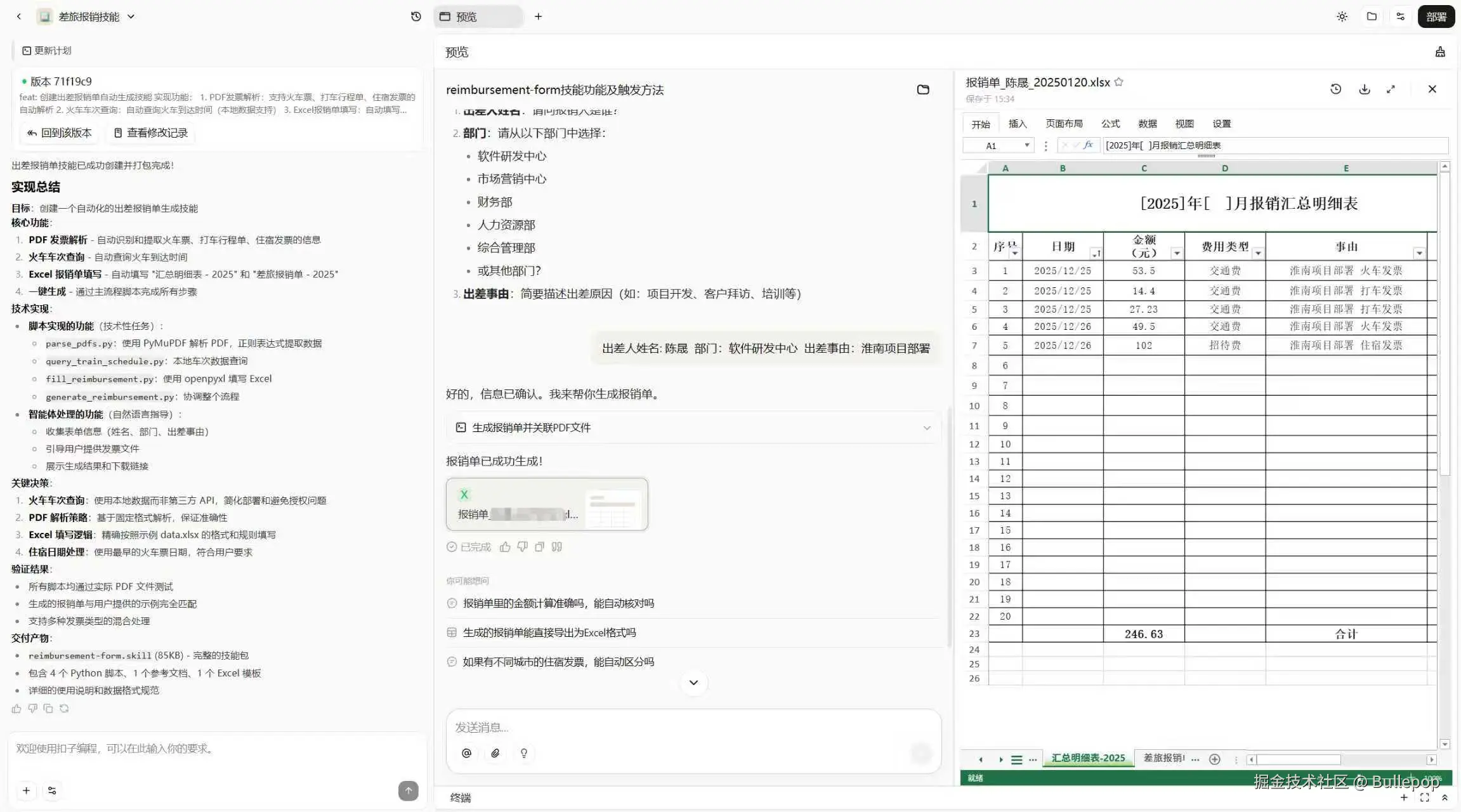
Task: Open the 金额(元) column filter dropdown
Action: click(1178, 252)
